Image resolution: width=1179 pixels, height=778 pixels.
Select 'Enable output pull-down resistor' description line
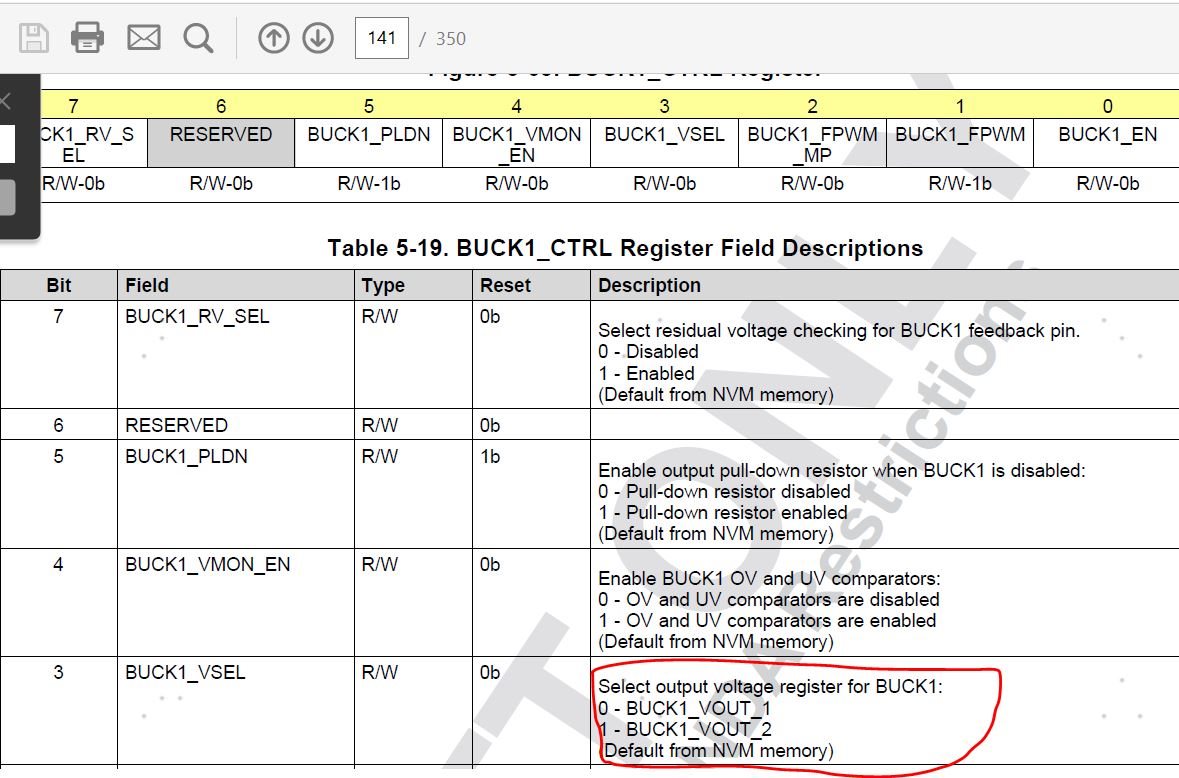(x=842, y=471)
